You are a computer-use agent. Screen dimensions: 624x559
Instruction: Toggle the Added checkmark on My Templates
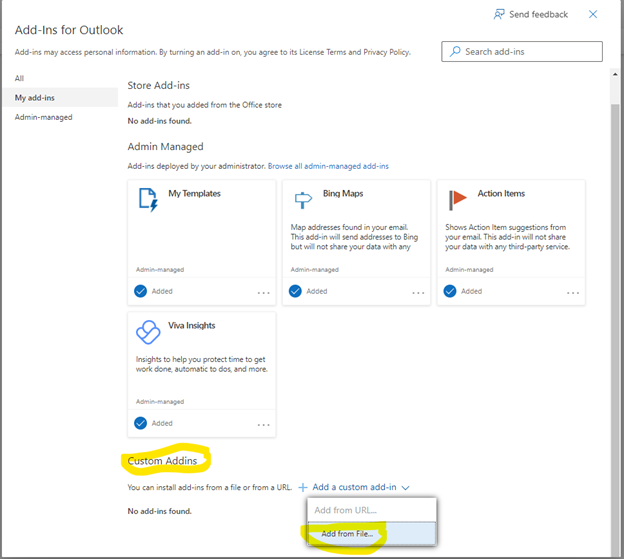point(141,291)
